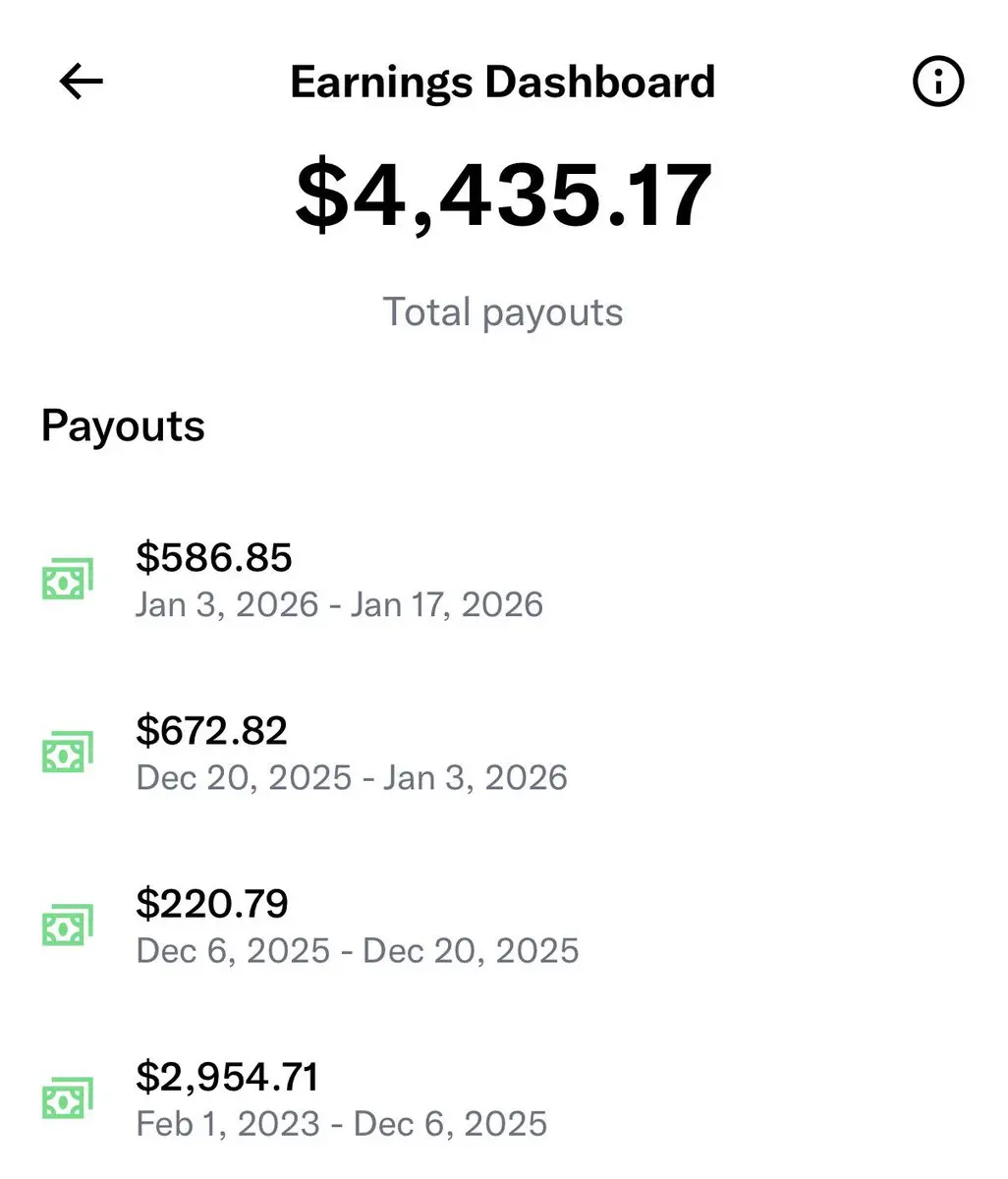
Task: Tap the Payouts section heading
Action: pos(123,426)
